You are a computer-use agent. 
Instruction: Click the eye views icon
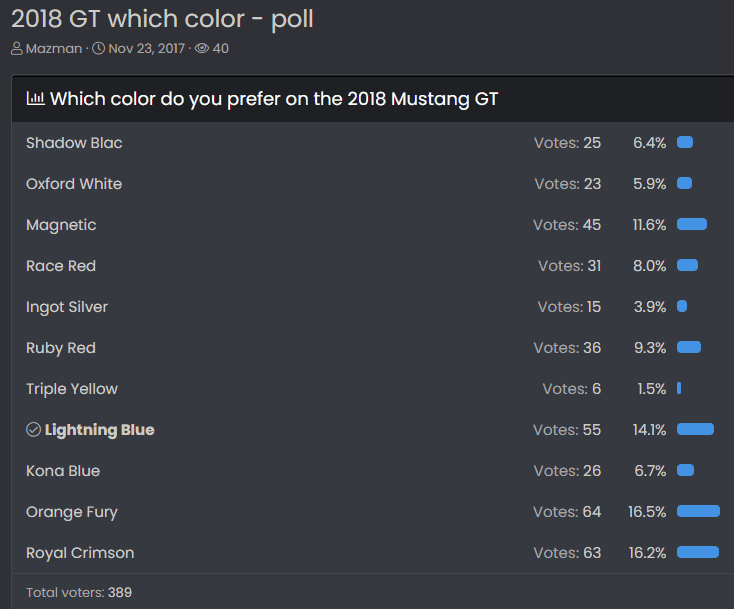(202, 49)
